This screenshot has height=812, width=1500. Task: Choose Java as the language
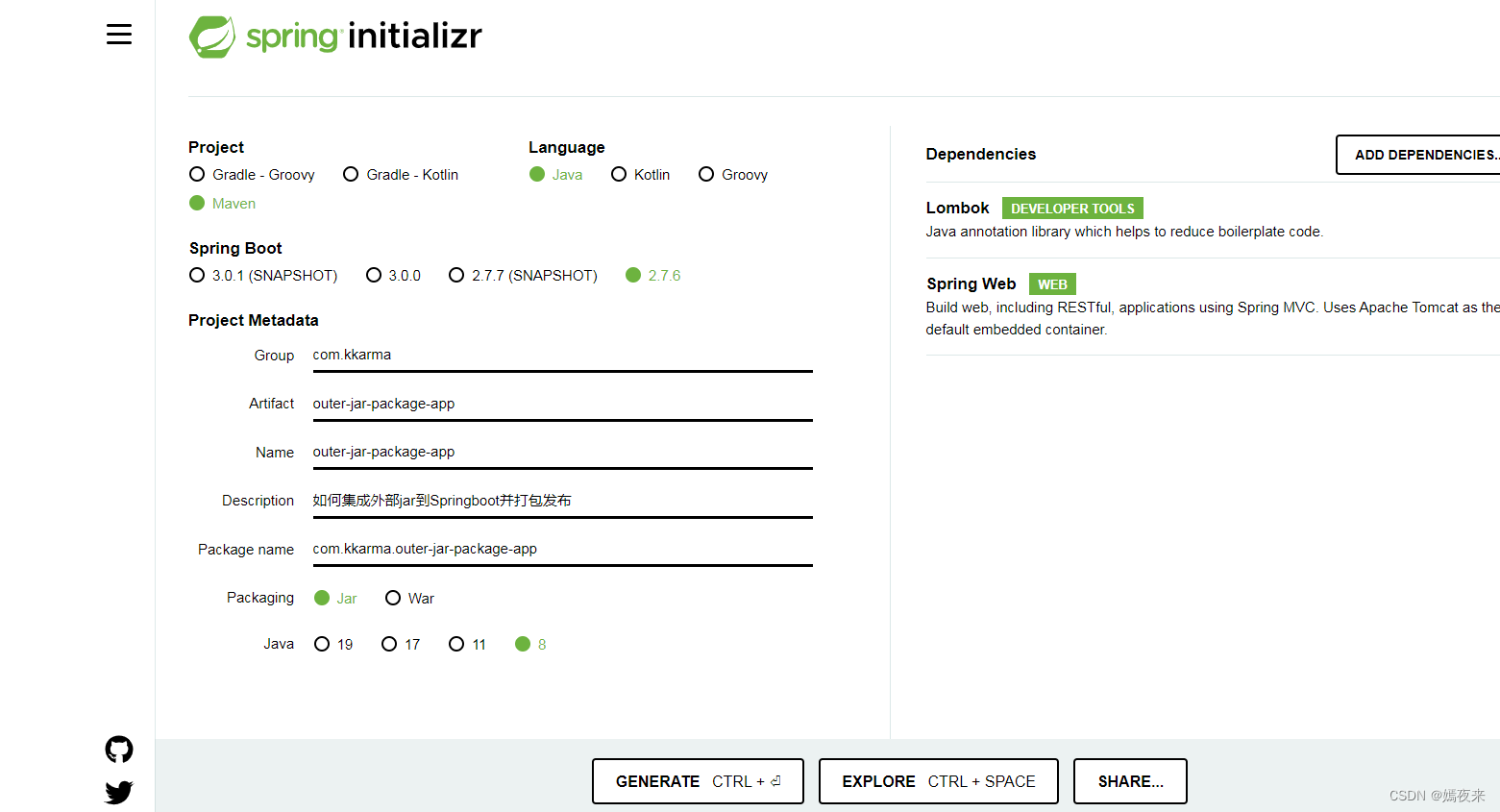(x=555, y=175)
